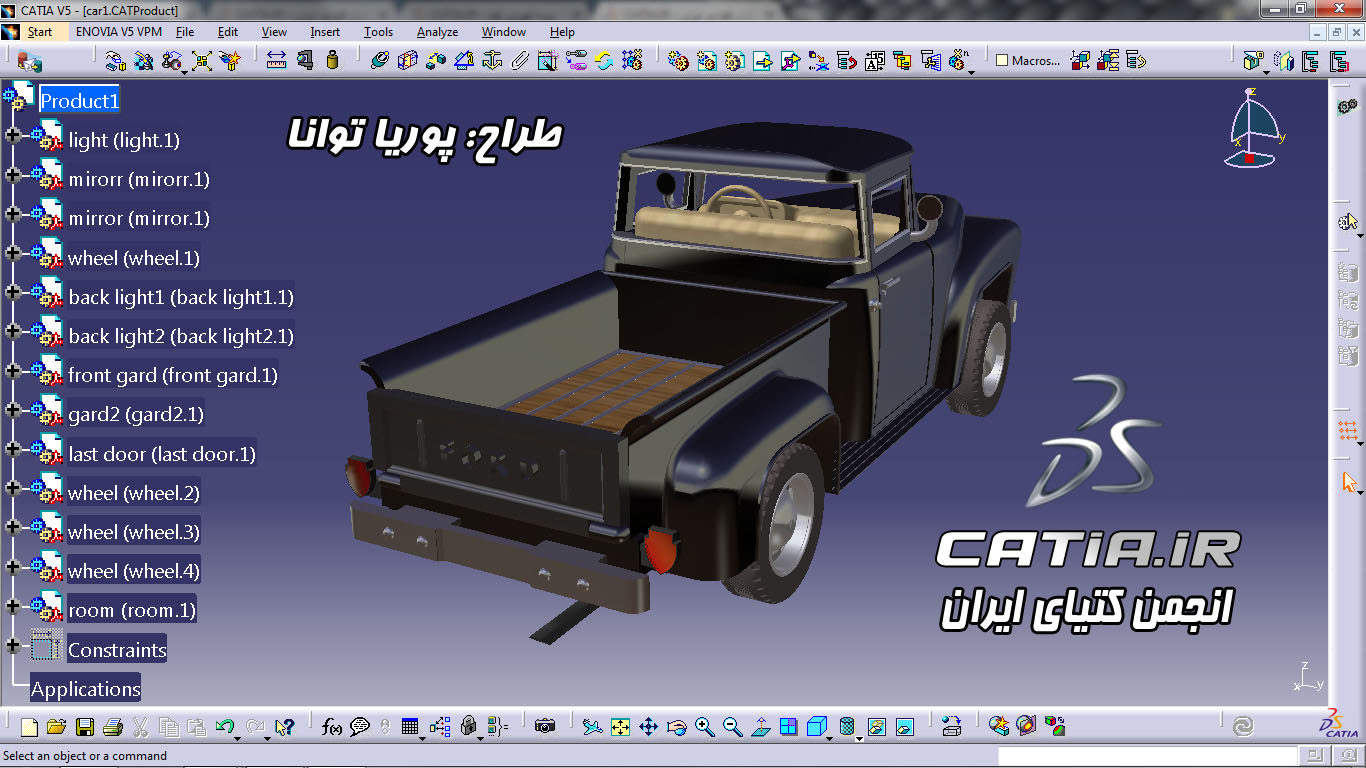Select wheel (wheel.2) in the tree

tap(134, 493)
